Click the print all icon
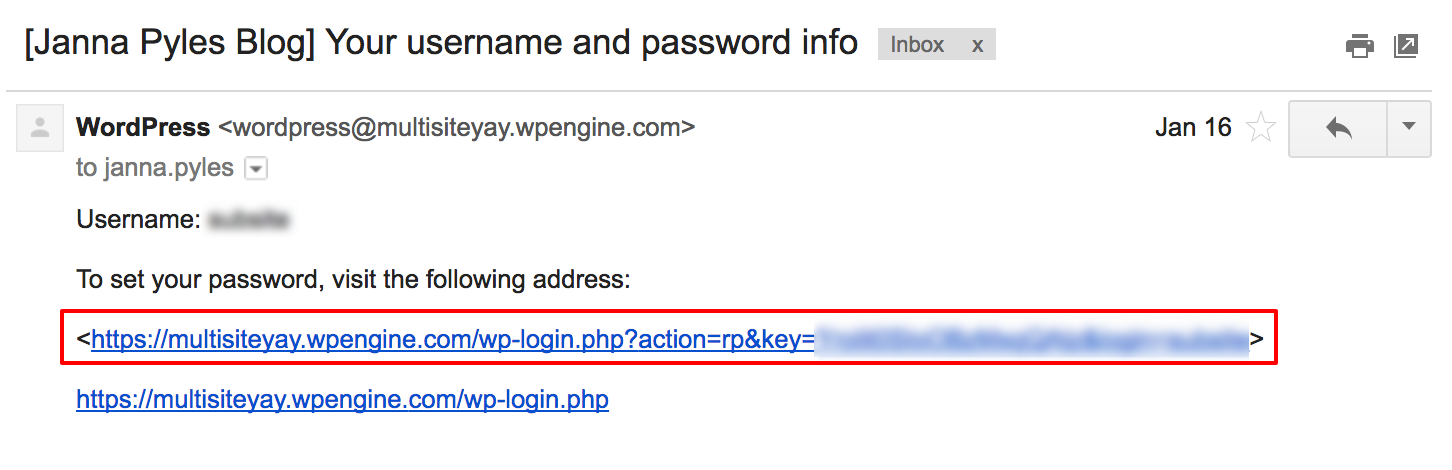Image resolution: width=1452 pixels, height=470 pixels. point(1358,46)
